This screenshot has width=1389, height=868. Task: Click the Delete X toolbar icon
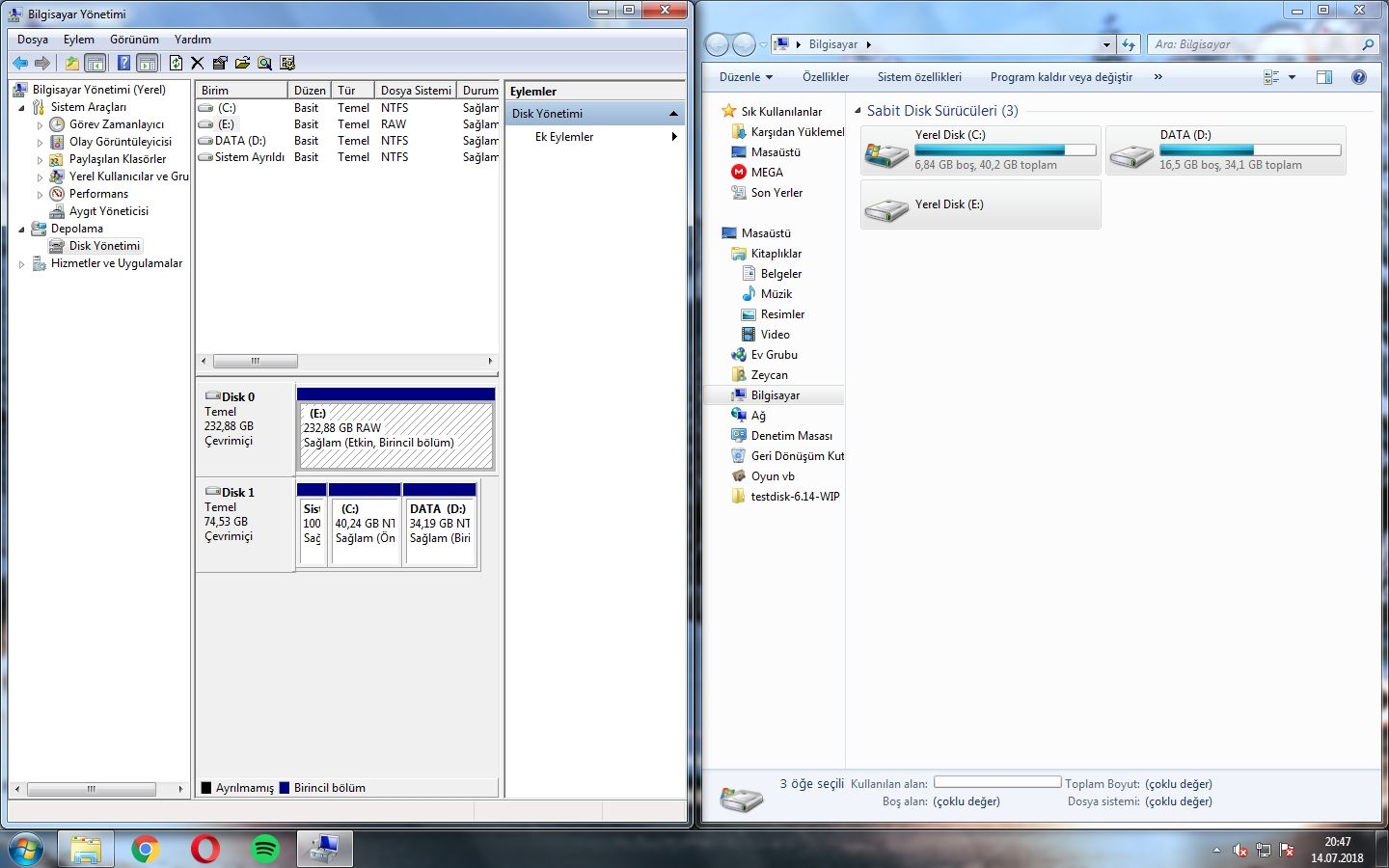click(197, 63)
